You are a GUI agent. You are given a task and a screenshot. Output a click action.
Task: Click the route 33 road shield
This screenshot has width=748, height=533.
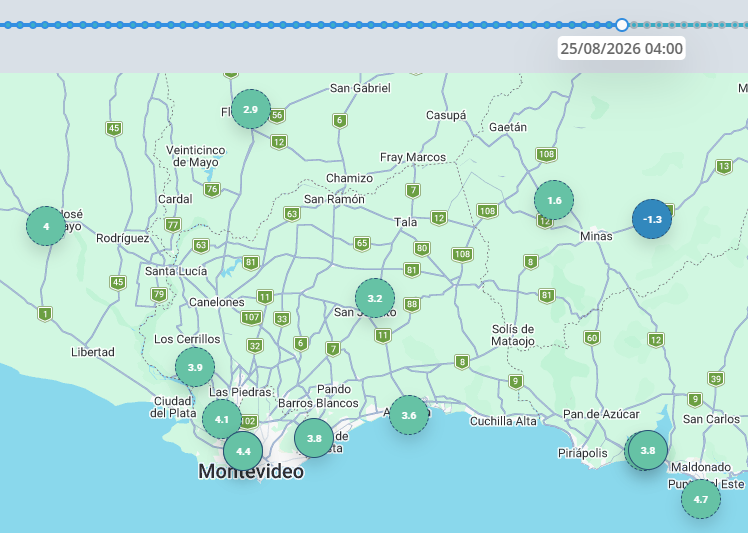[282, 319]
